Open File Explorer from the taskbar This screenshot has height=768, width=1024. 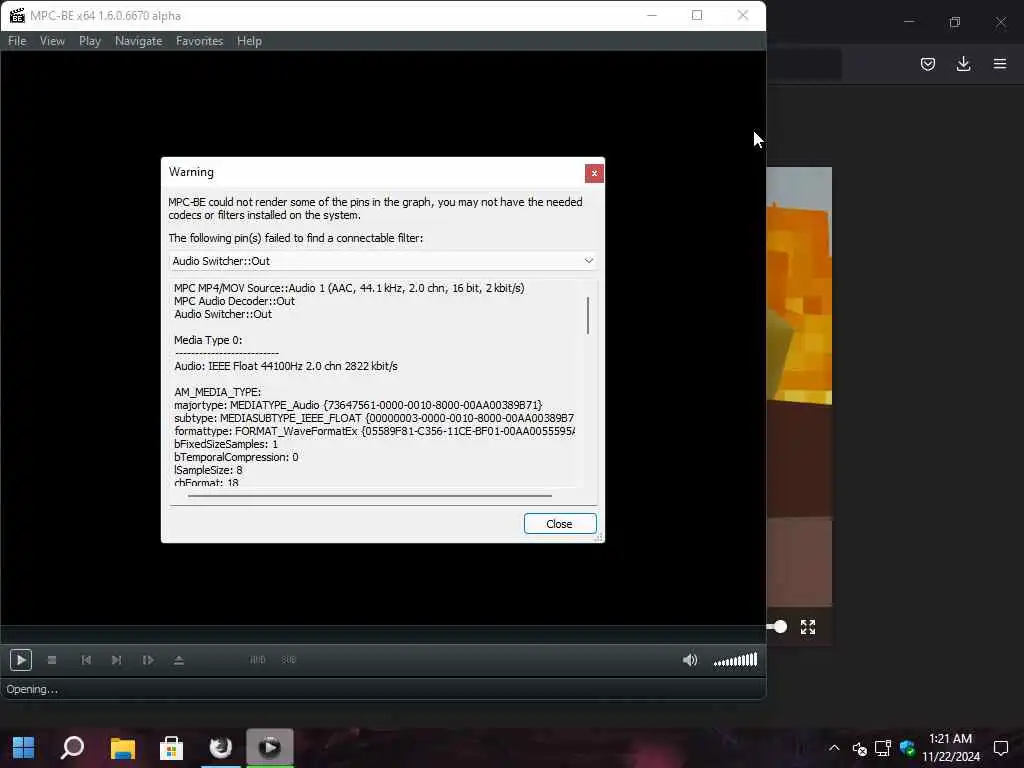coord(122,748)
